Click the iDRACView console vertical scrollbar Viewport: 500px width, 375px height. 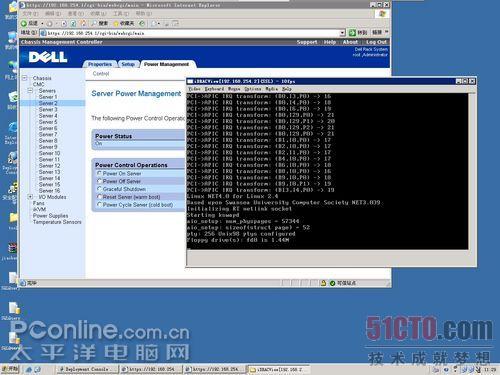472,171
